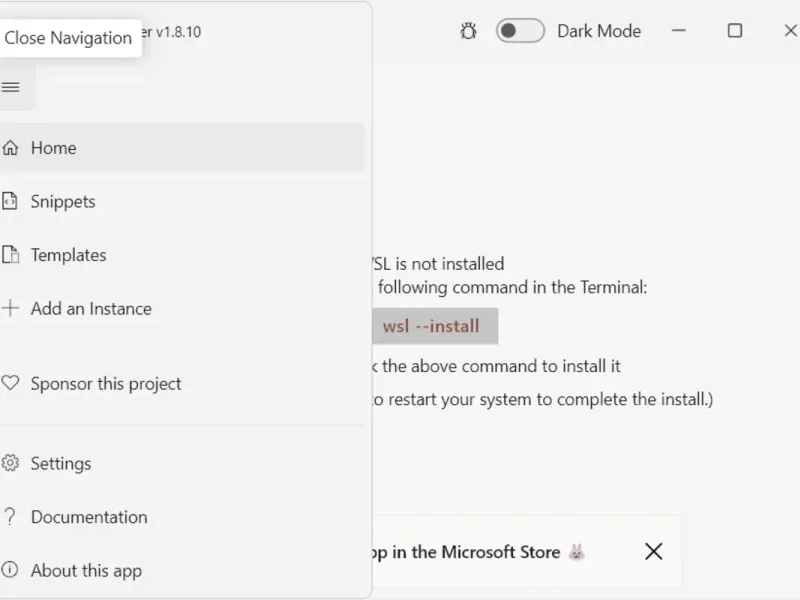The width and height of the screenshot is (800, 600).
Task: Dismiss the Microsoft Store banner
Action: (x=653, y=551)
